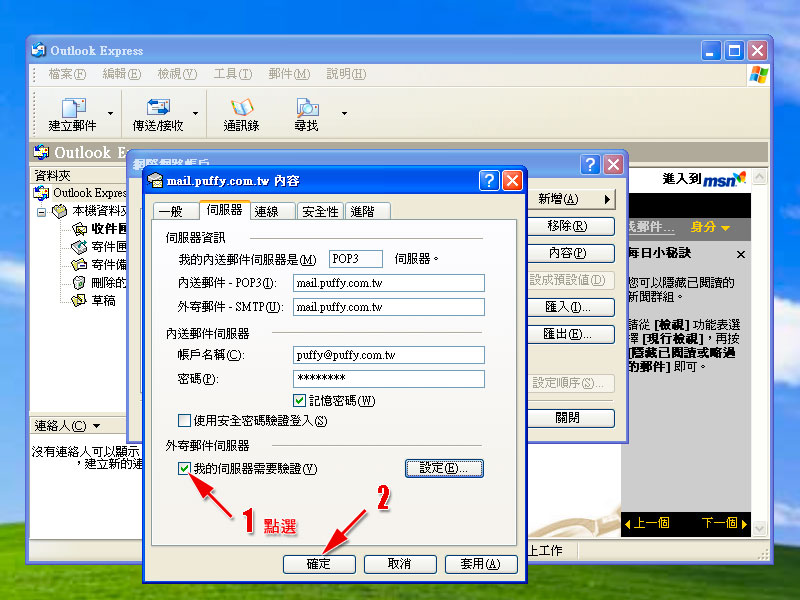Image resolution: width=800 pixels, height=600 pixels.
Task: Select the Inbox (收件匣) folder icon
Action: click(79, 229)
